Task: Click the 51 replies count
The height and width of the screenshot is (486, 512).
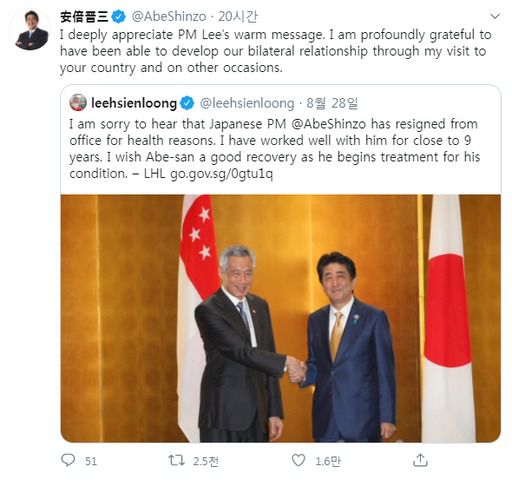Action: (91, 461)
